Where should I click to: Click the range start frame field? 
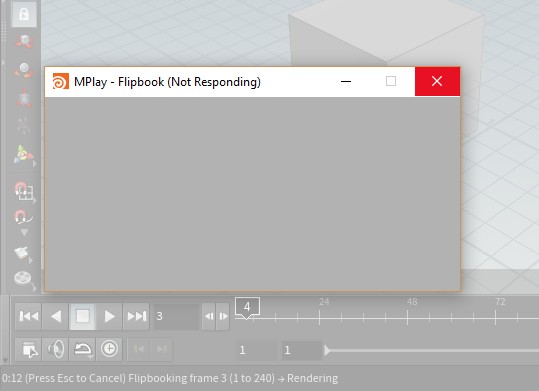click(301, 350)
